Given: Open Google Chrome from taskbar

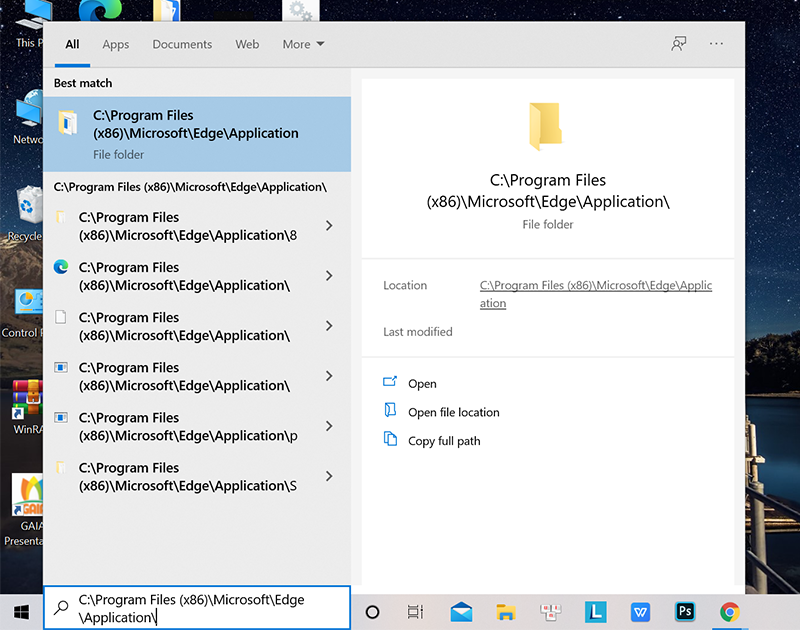Looking at the screenshot, I should (730, 612).
